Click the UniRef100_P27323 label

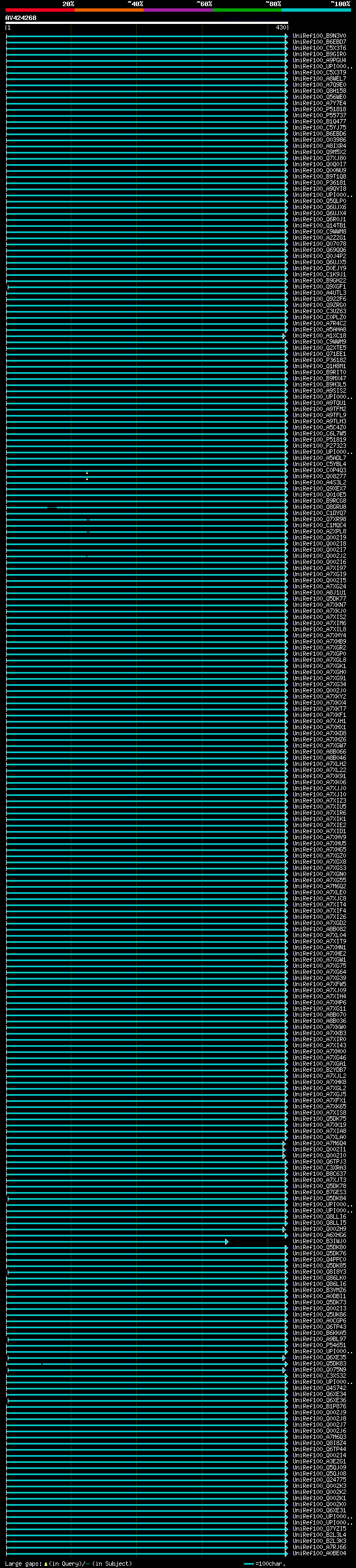pyautogui.click(x=319, y=446)
